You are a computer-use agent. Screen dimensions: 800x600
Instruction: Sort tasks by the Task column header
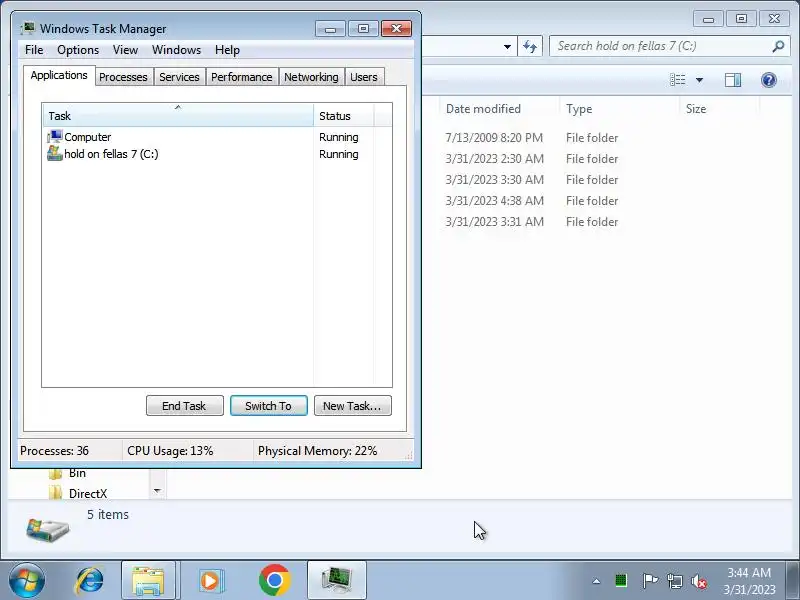(178, 116)
